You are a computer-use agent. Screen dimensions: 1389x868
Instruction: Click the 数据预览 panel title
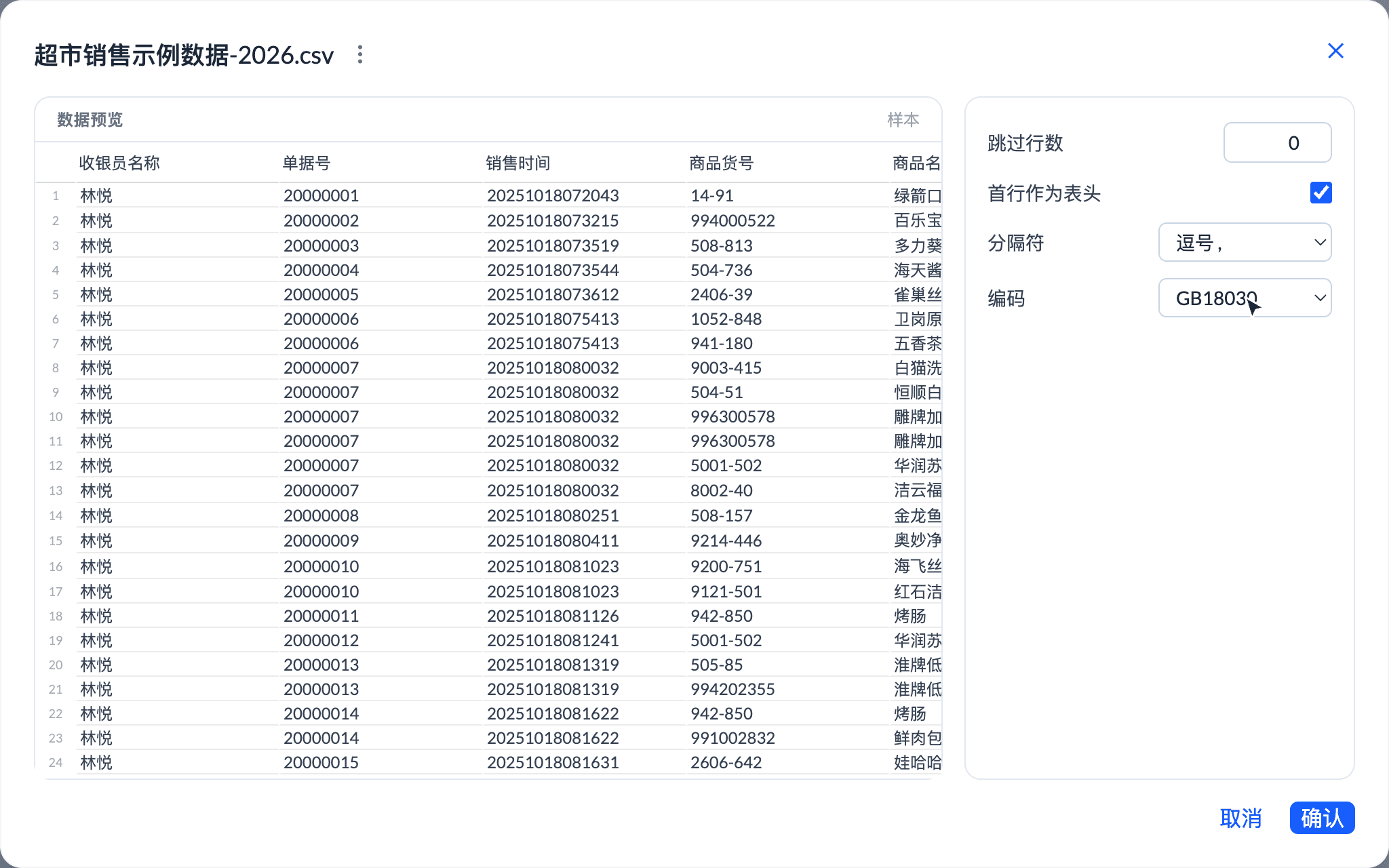[90, 120]
